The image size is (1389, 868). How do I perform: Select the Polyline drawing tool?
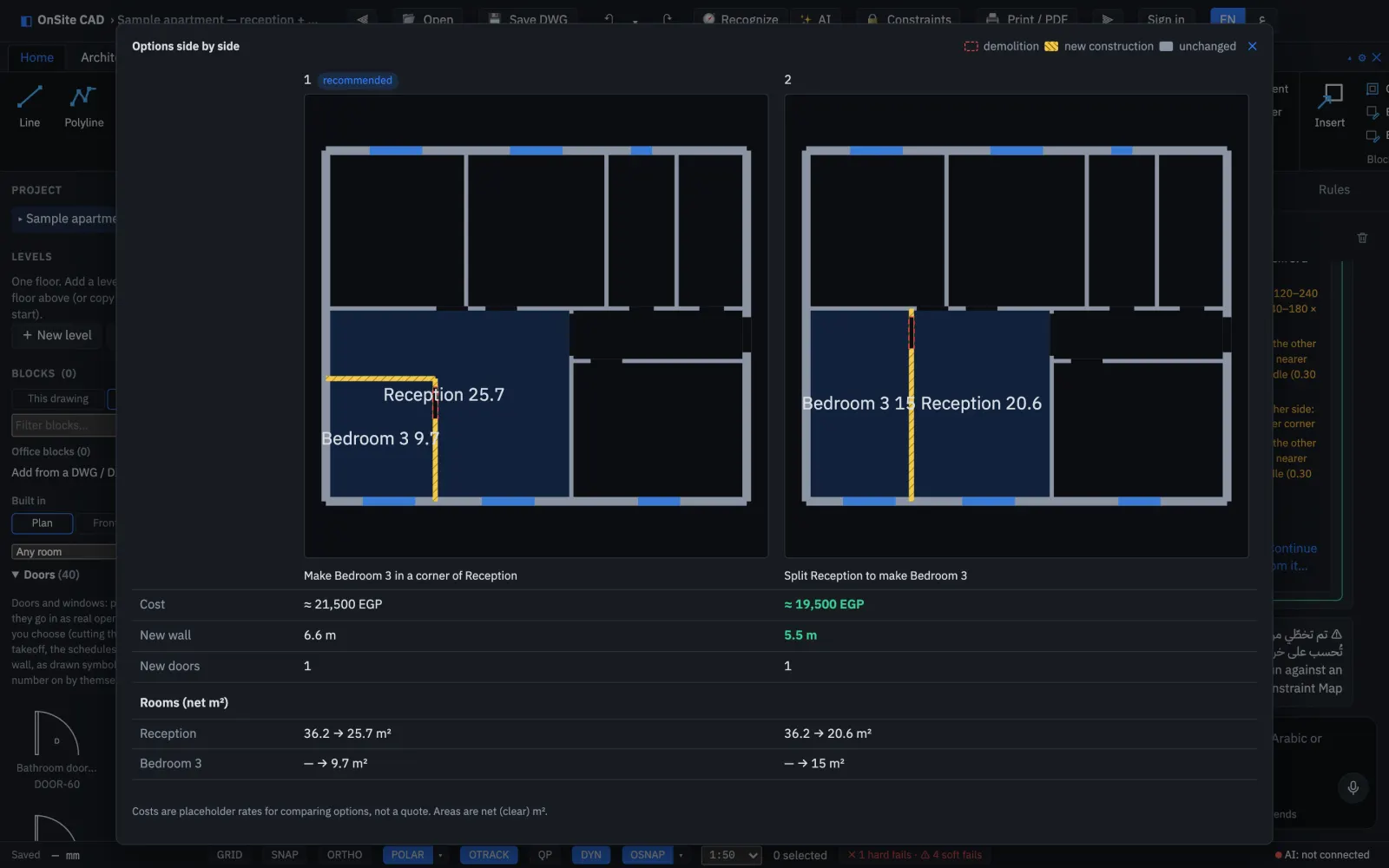point(83,106)
